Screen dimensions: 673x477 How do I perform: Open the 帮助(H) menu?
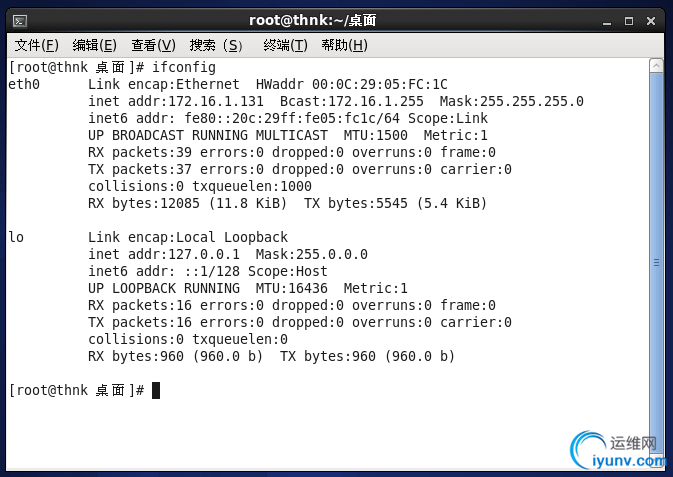click(x=344, y=45)
